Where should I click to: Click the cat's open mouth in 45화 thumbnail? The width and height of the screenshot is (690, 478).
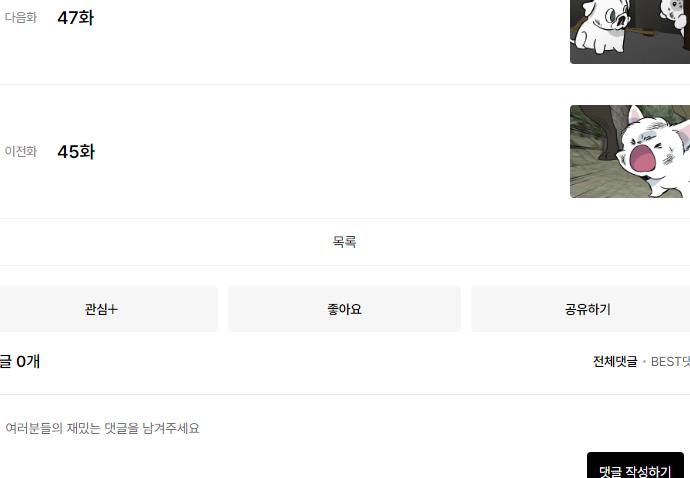(x=643, y=158)
